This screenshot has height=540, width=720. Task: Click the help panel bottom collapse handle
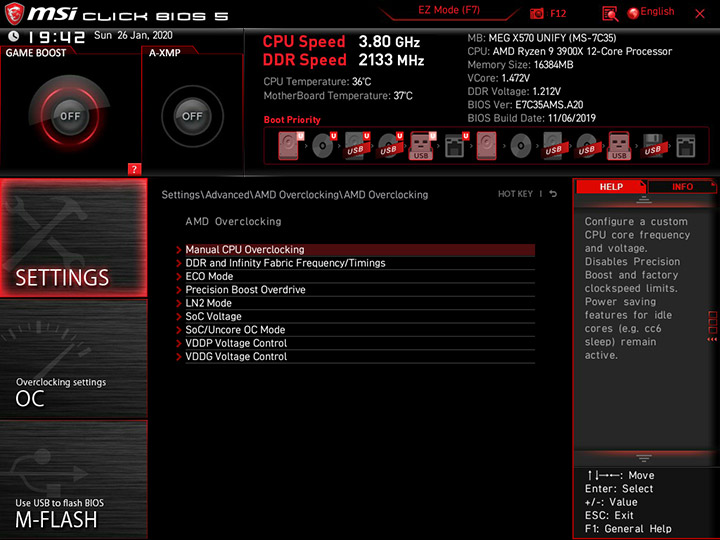[644, 458]
